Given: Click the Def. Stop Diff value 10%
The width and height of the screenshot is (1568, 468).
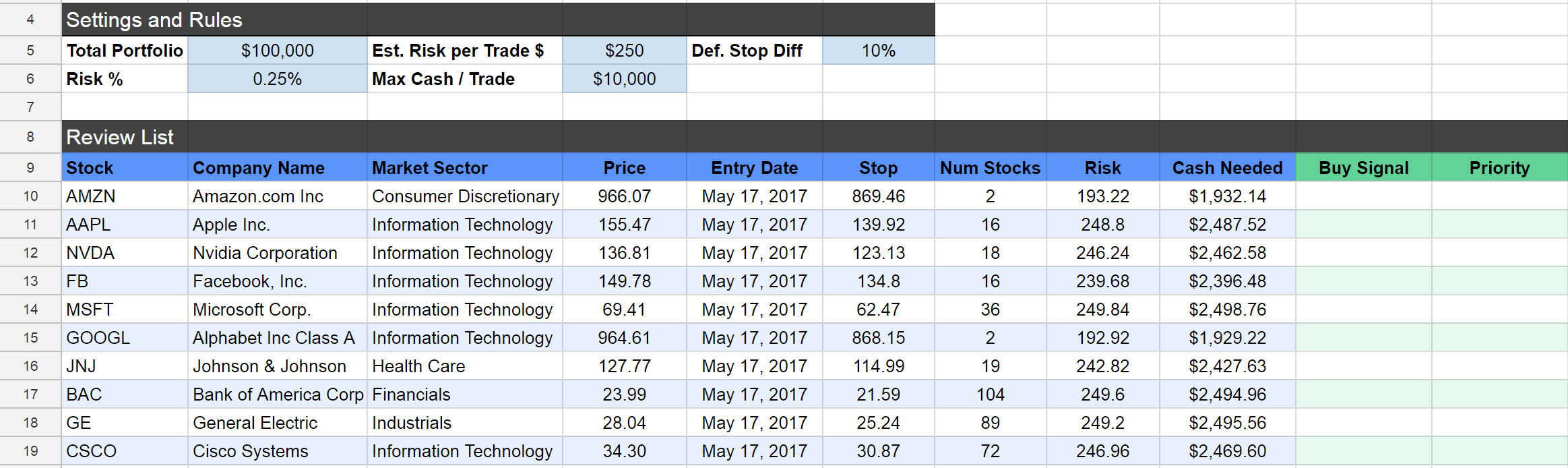Looking at the screenshot, I should pos(878,51).
